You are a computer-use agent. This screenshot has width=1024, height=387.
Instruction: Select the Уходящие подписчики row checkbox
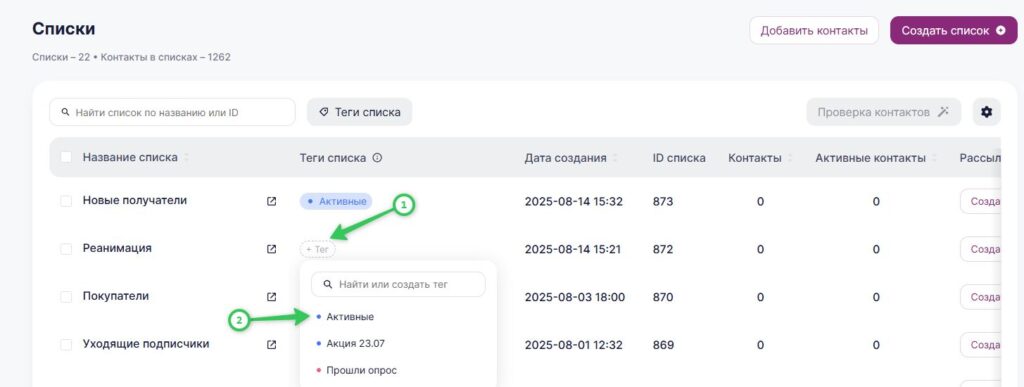[66, 344]
